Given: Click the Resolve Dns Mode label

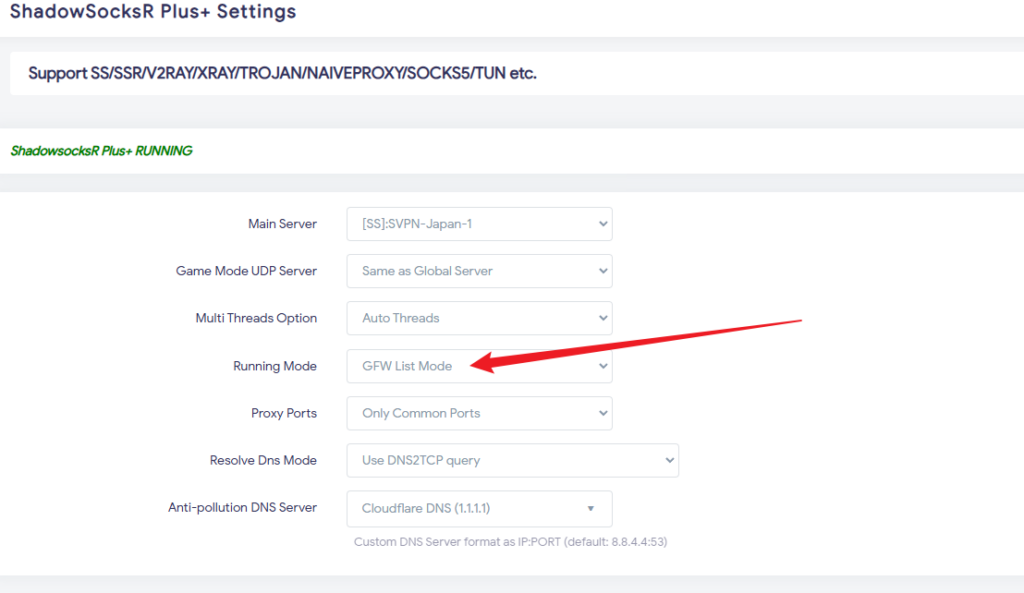Looking at the screenshot, I should [263, 460].
